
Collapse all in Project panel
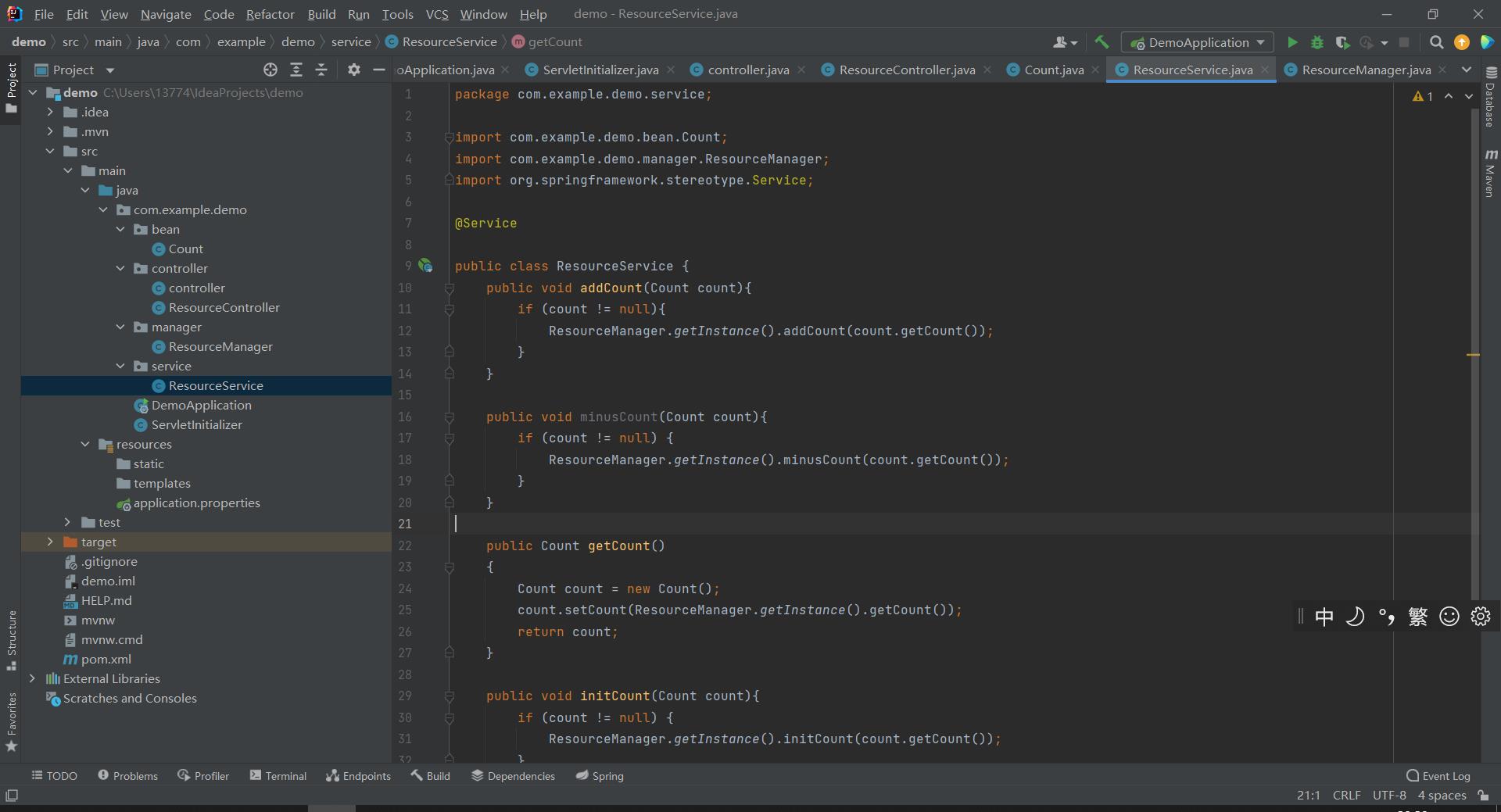tap(321, 70)
